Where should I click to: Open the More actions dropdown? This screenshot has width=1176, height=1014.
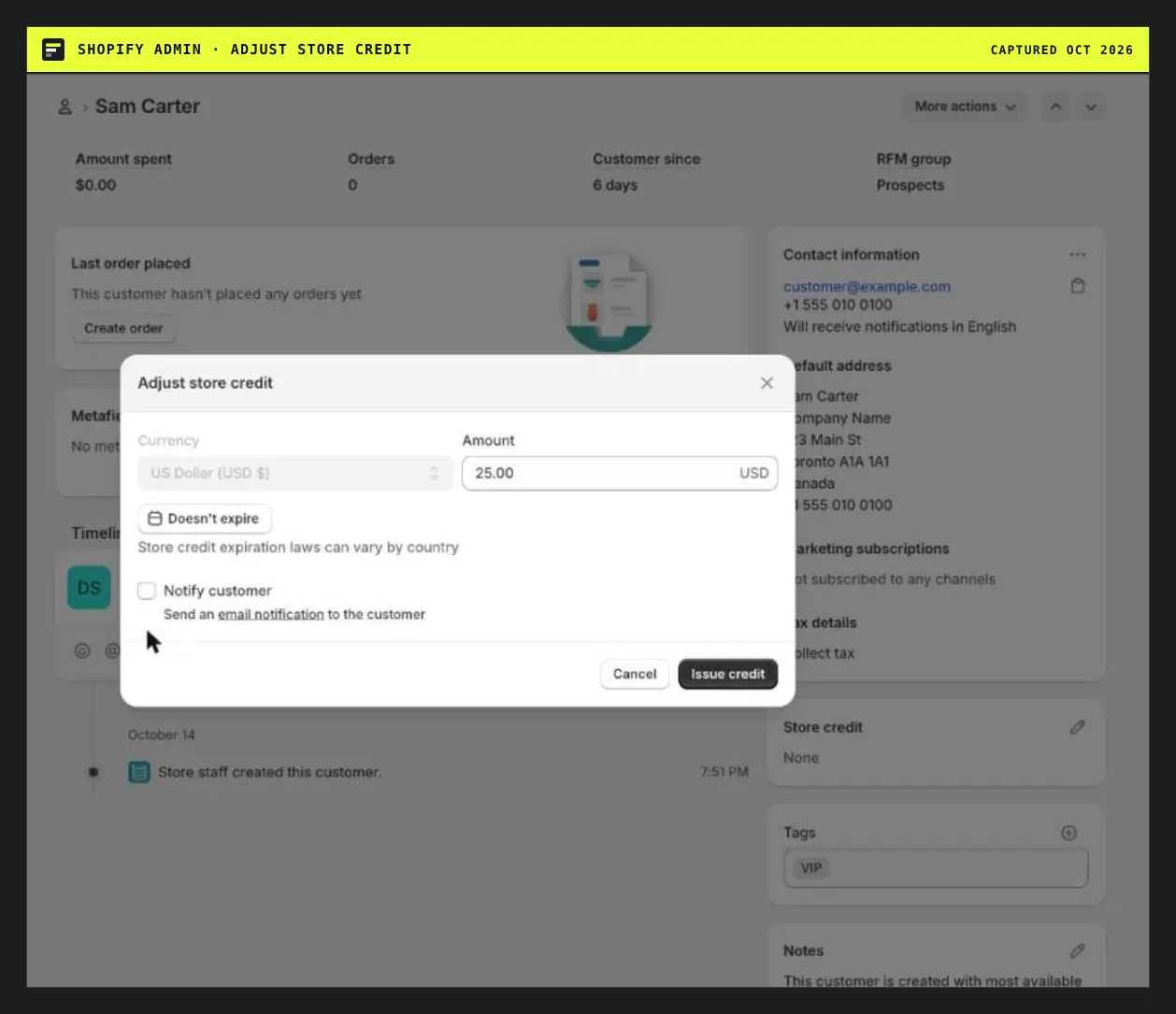(965, 107)
